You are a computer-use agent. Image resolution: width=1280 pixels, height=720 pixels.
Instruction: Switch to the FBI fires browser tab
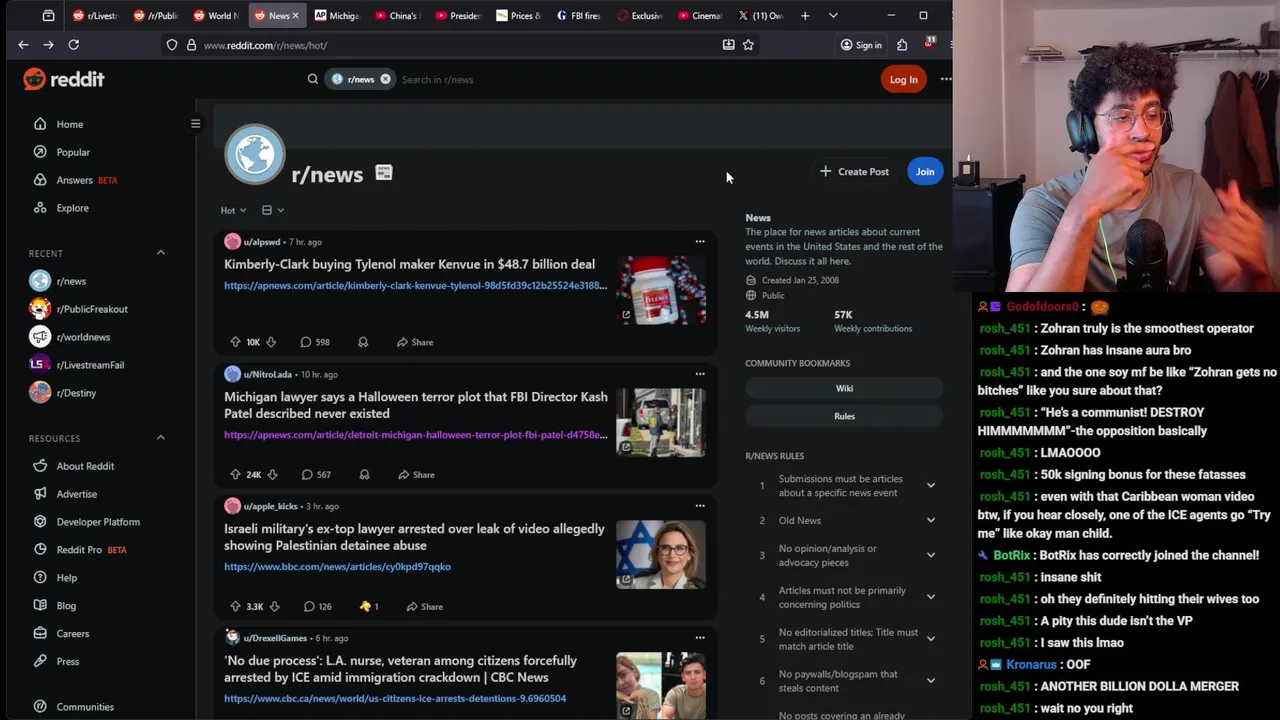pos(577,15)
